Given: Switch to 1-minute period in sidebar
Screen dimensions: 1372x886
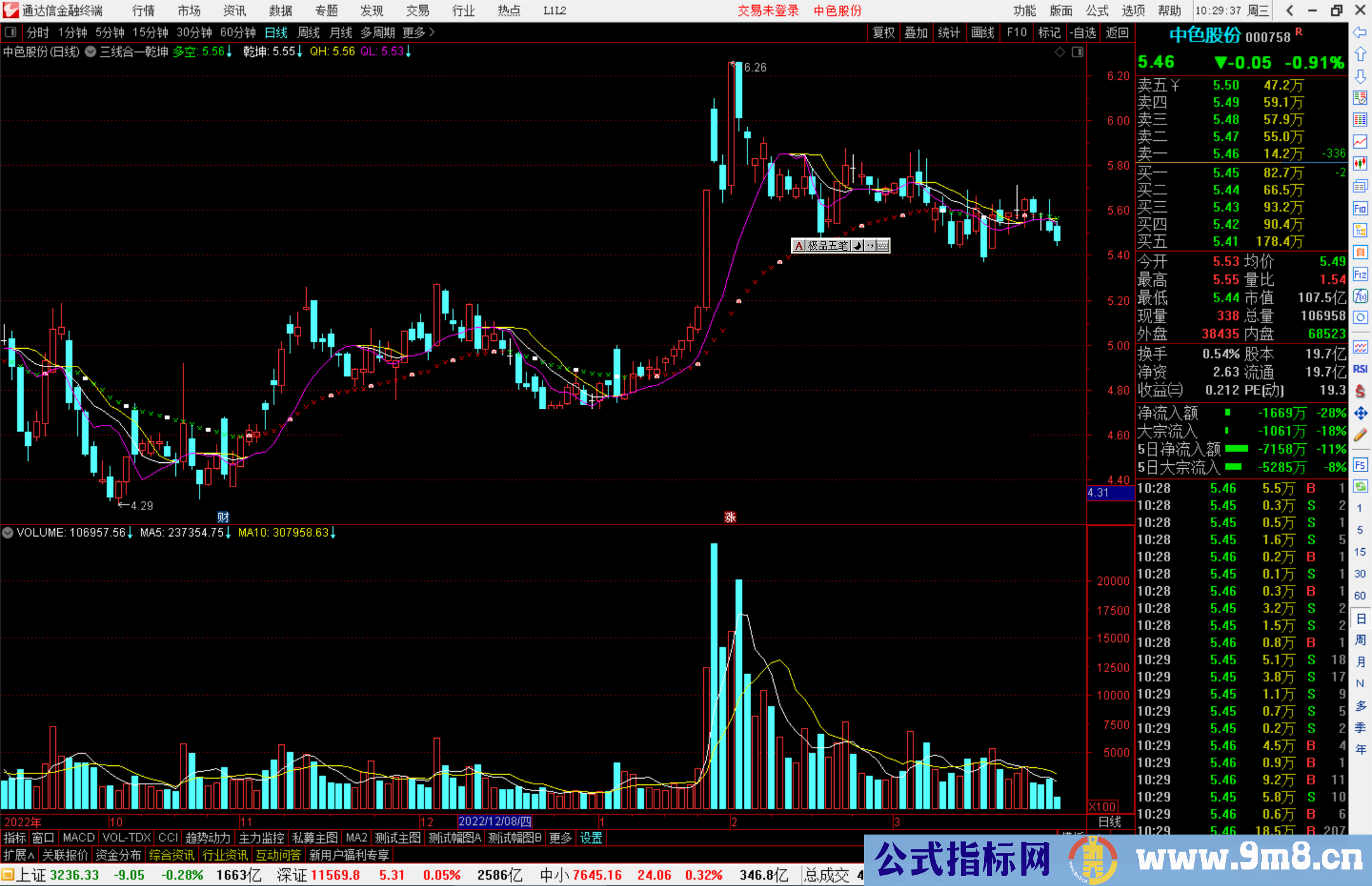Looking at the screenshot, I should click(1359, 508).
